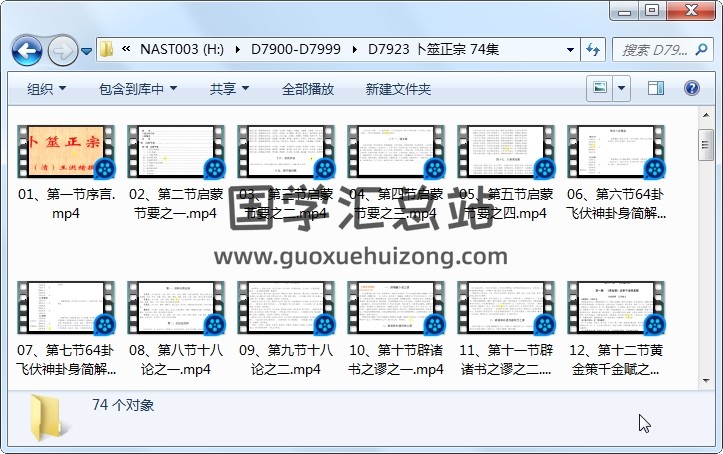Select video 12、第十二节黄金策千金赋 thumbnail
This screenshot has width=723, height=454.
[616, 307]
